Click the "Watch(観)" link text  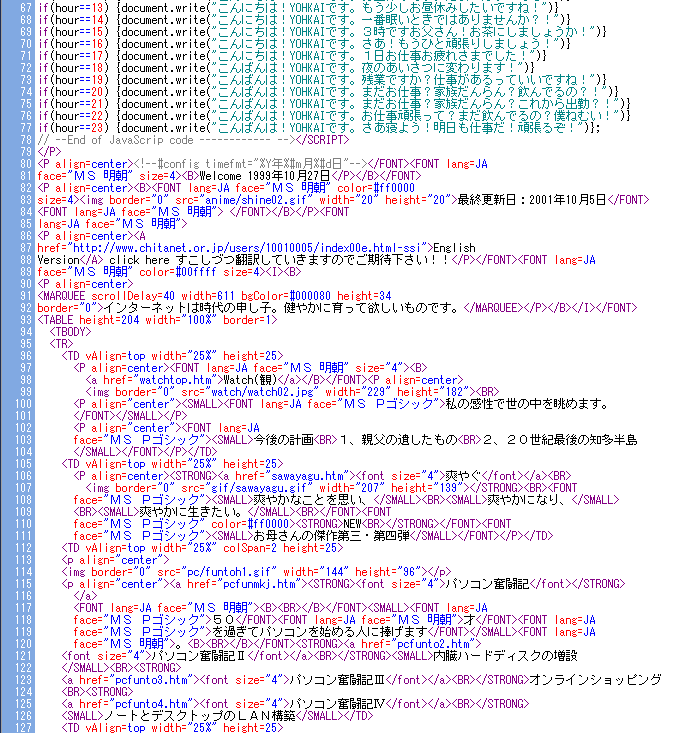tap(250, 380)
